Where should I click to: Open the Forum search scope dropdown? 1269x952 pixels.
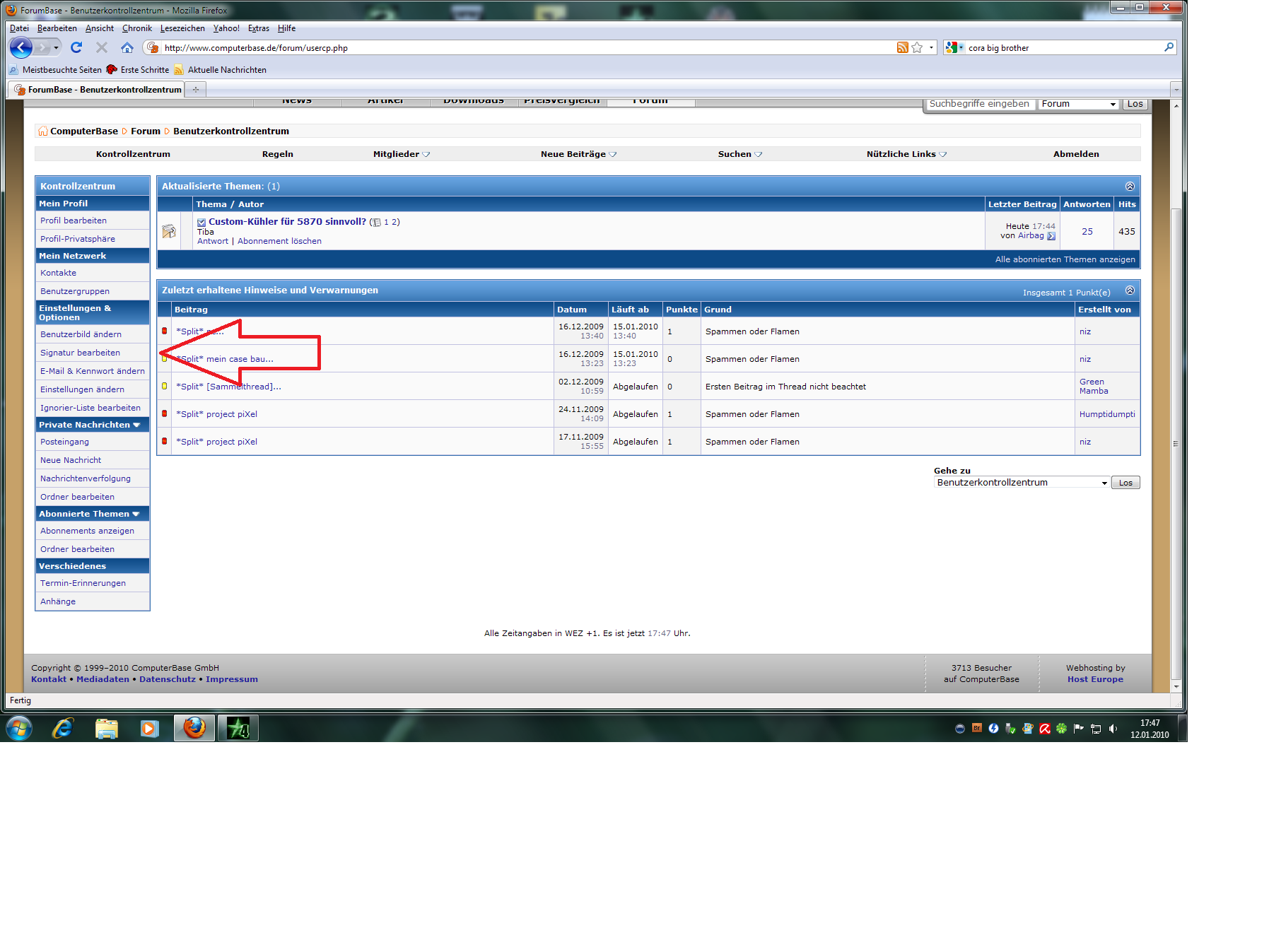pos(1078,104)
